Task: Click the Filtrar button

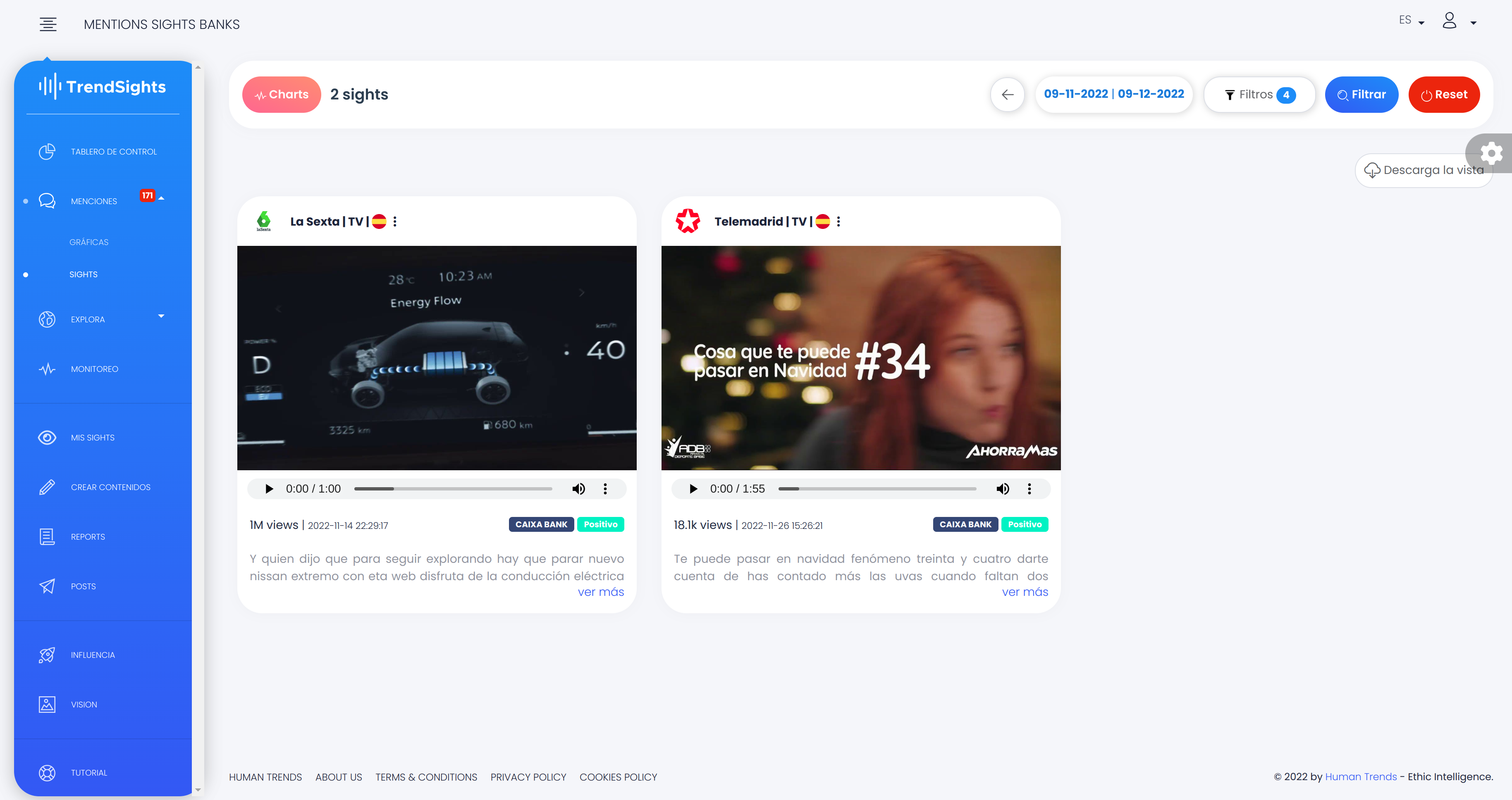Action: (x=1361, y=95)
